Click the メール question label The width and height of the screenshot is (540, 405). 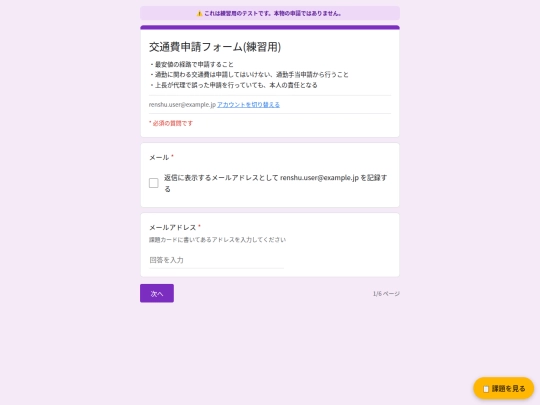pyautogui.click(x=159, y=157)
